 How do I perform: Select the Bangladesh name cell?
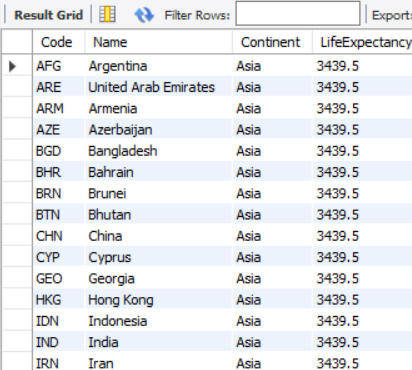point(158,151)
